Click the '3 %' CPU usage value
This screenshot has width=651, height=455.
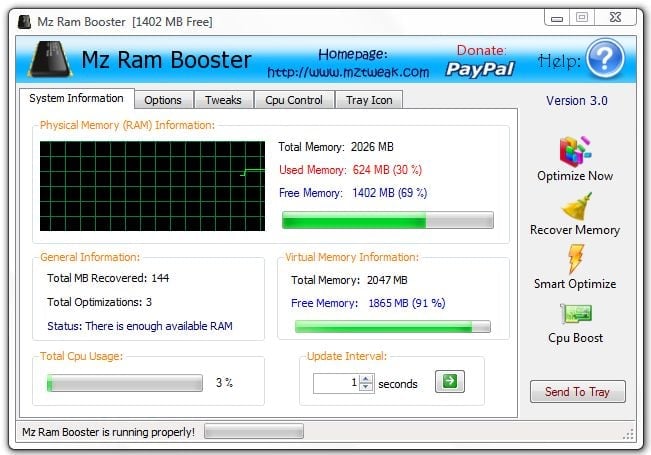coord(224,383)
